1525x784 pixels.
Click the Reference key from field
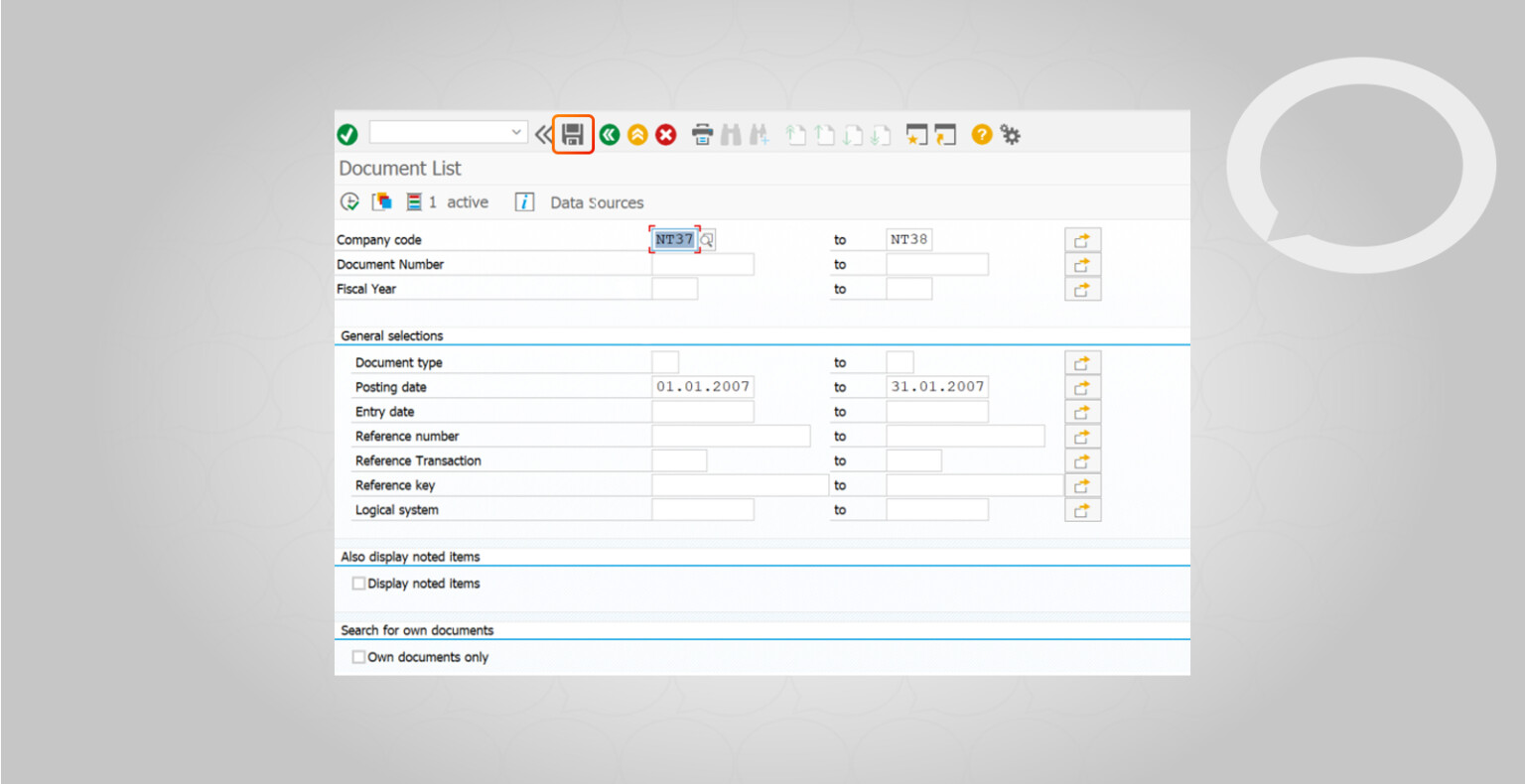(x=740, y=485)
